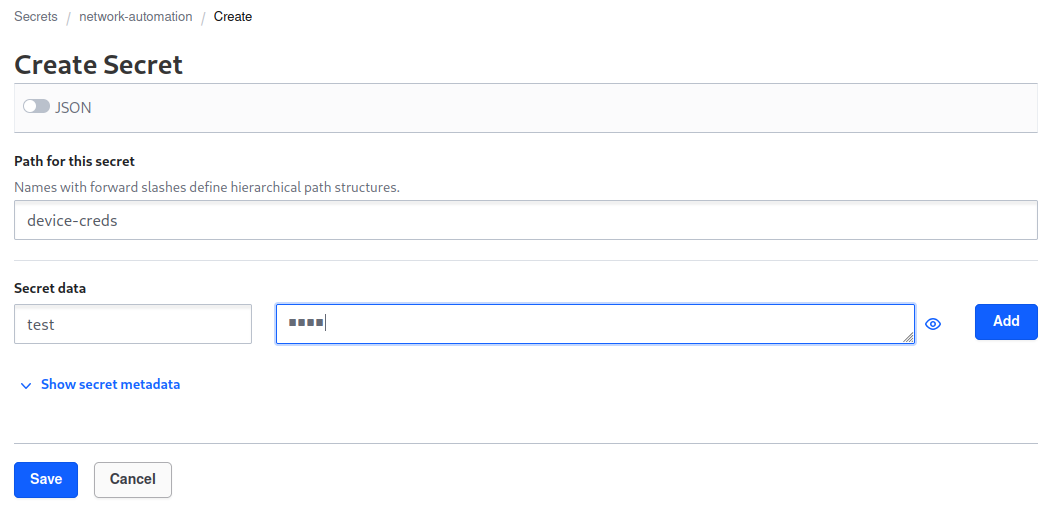
Task: Reveal the masked secret value with eye icon
Action: (933, 324)
